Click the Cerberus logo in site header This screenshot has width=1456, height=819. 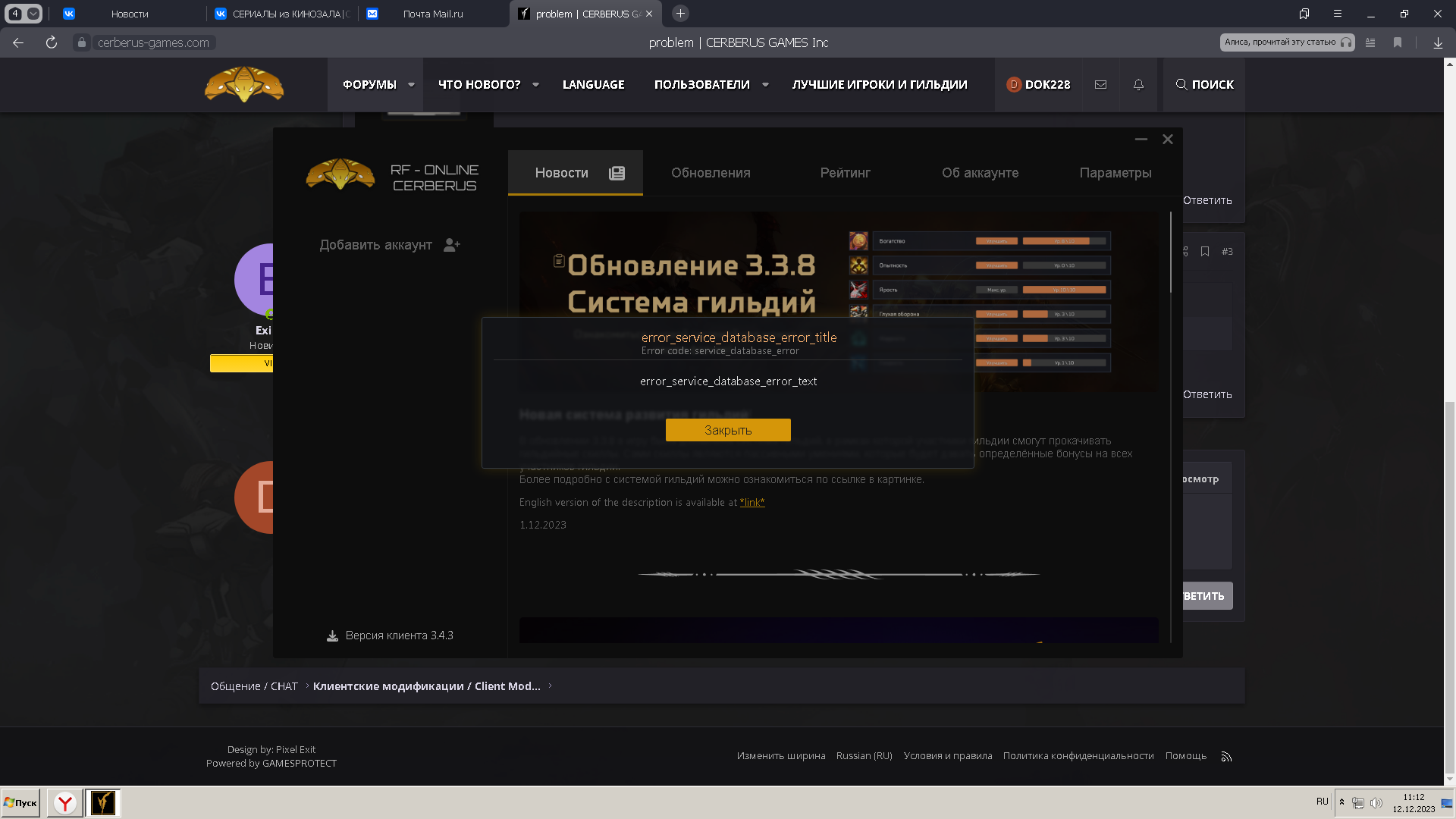[x=244, y=84]
